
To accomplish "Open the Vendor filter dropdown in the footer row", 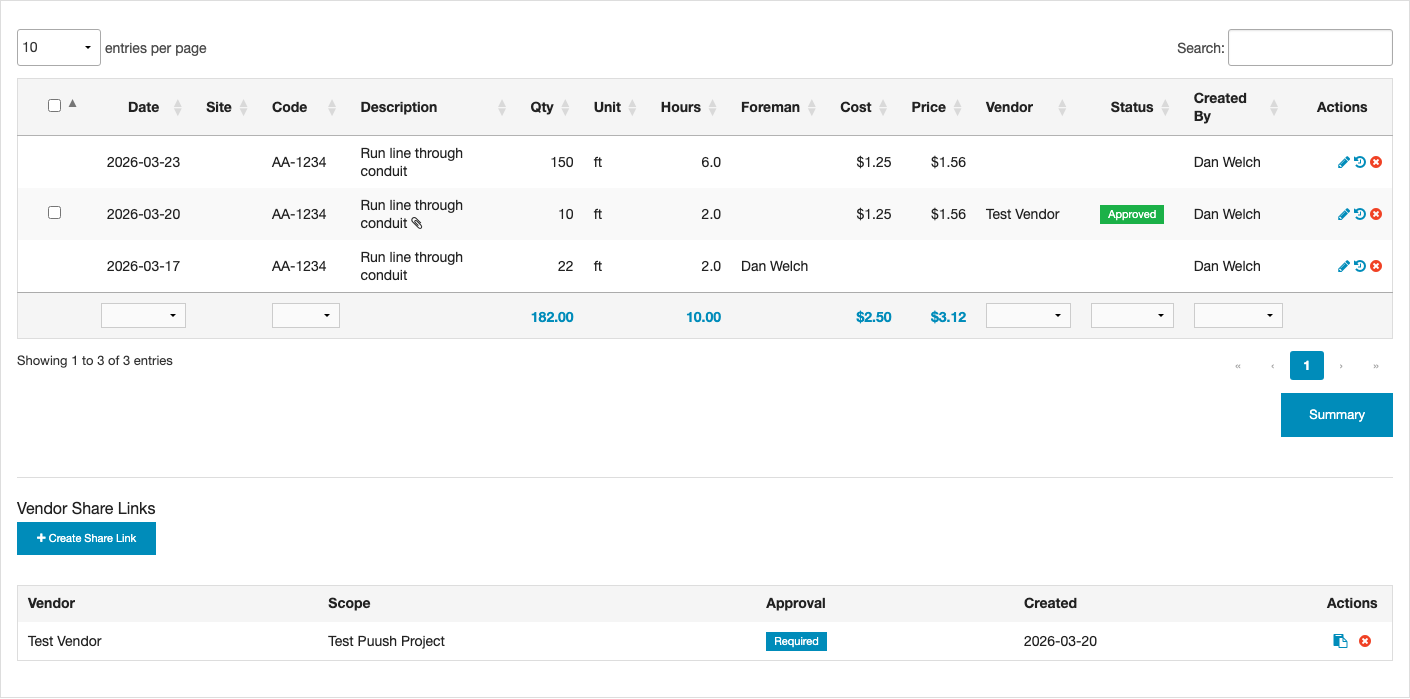I will point(1028,315).
